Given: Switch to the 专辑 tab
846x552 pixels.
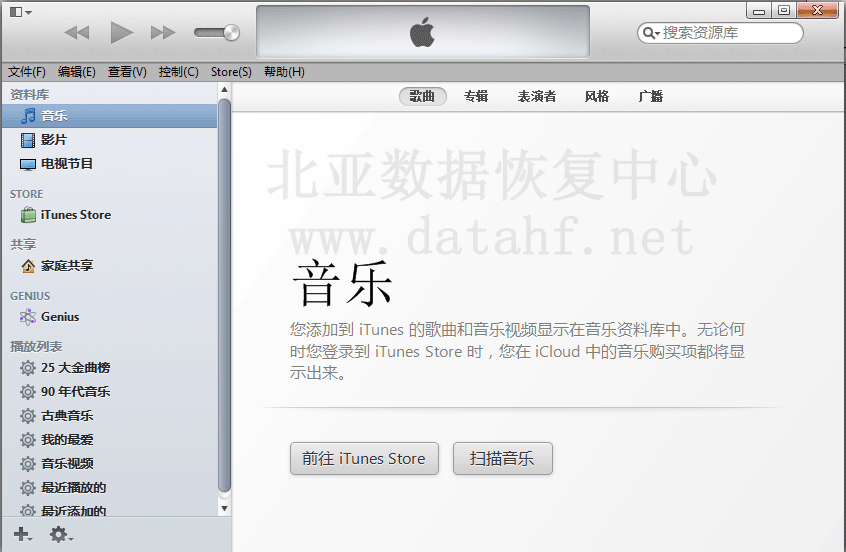Looking at the screenshot, I should [476, 97].
